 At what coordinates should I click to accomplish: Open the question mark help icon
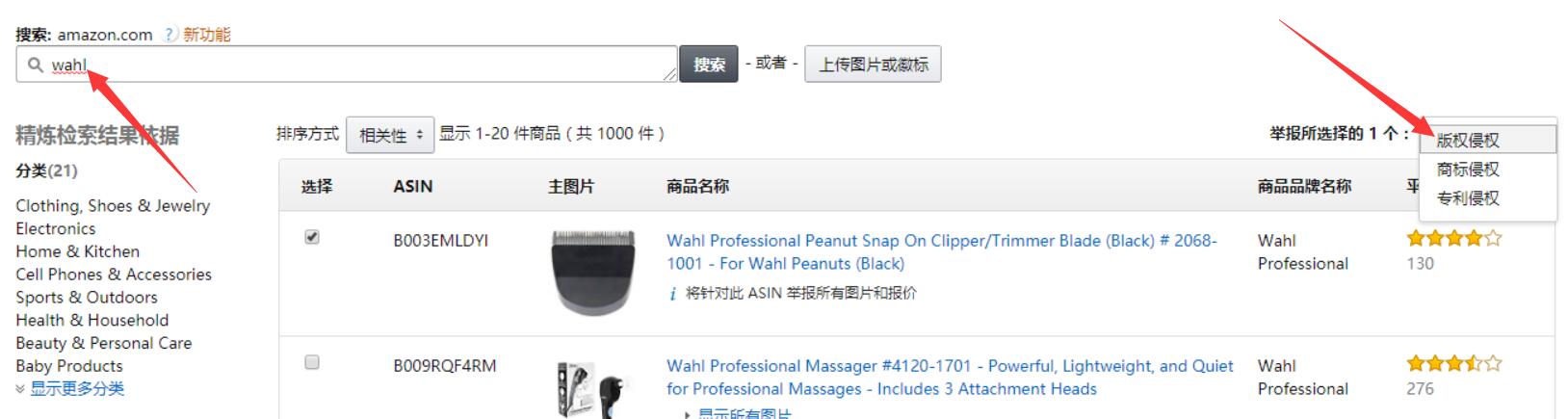point(170,35)
